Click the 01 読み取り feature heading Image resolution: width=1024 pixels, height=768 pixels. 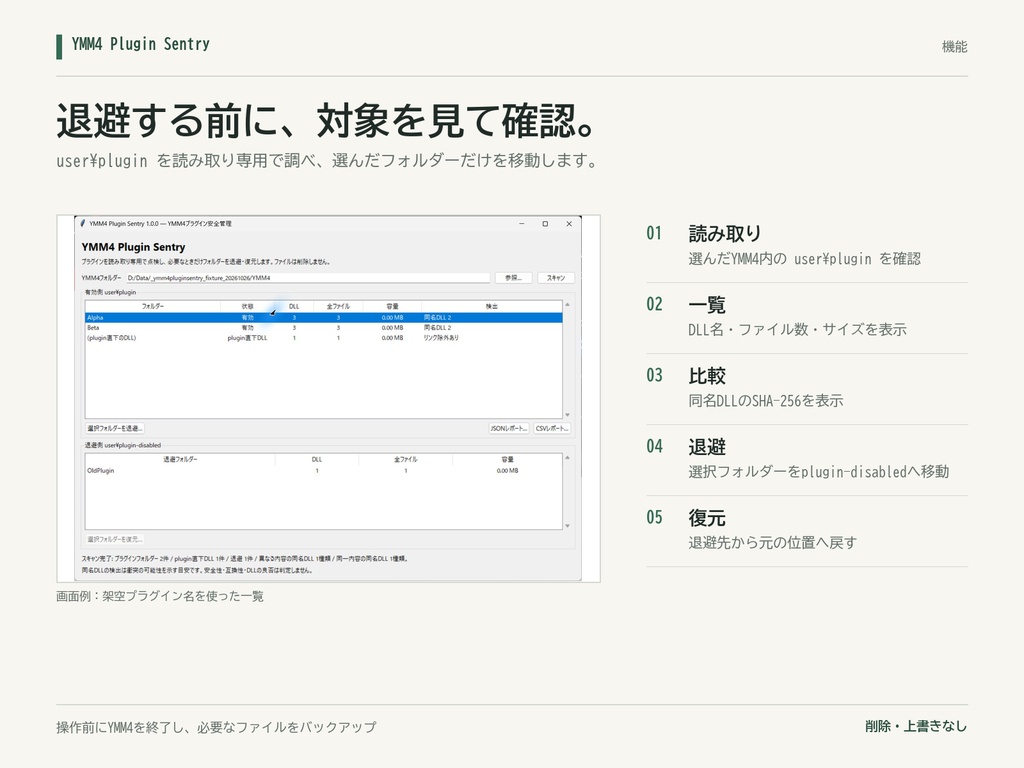click(x=725, y=233)
